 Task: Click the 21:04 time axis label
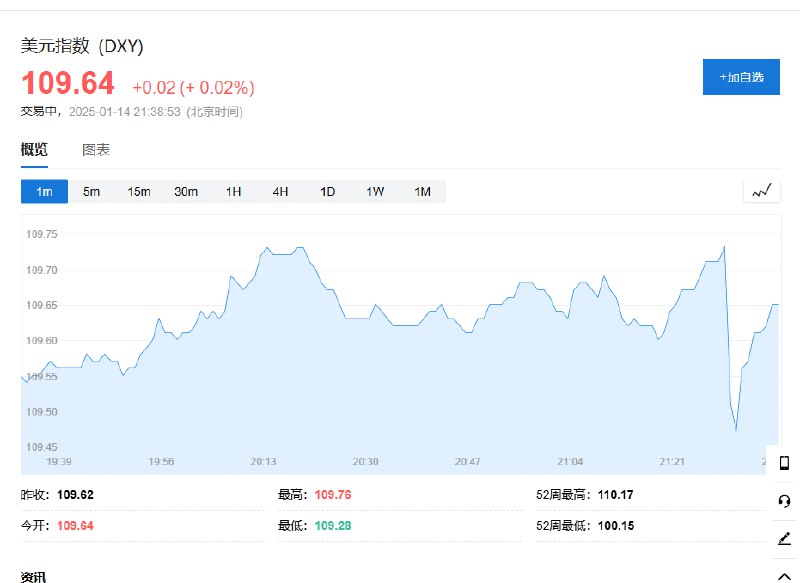click(570, 462)
